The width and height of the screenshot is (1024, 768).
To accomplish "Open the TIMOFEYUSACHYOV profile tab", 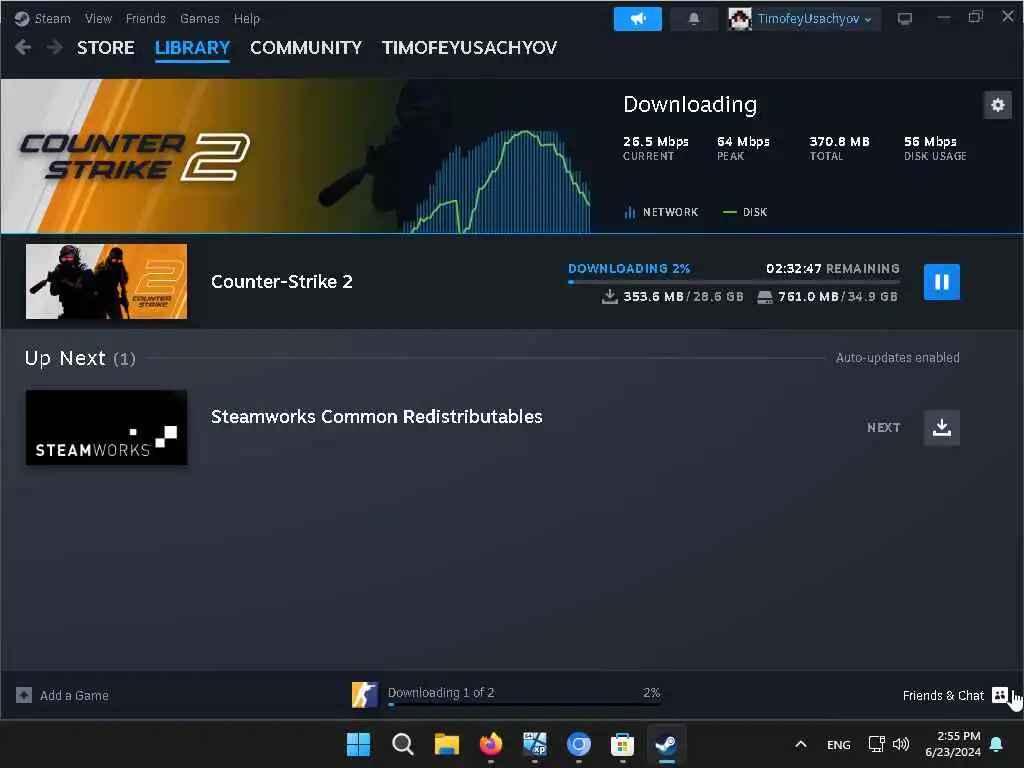I will coord(469,48).
